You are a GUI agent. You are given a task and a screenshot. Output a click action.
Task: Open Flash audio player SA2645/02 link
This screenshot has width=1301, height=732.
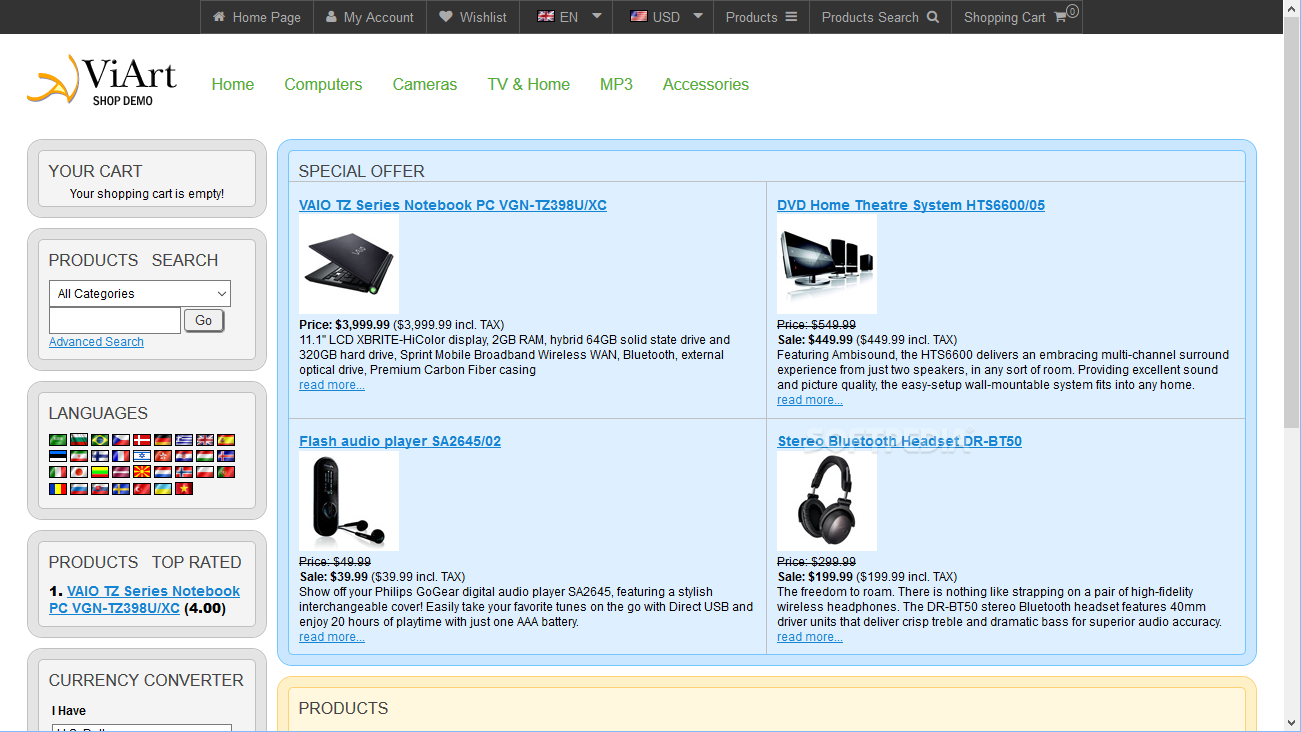[x=400, y=441]
